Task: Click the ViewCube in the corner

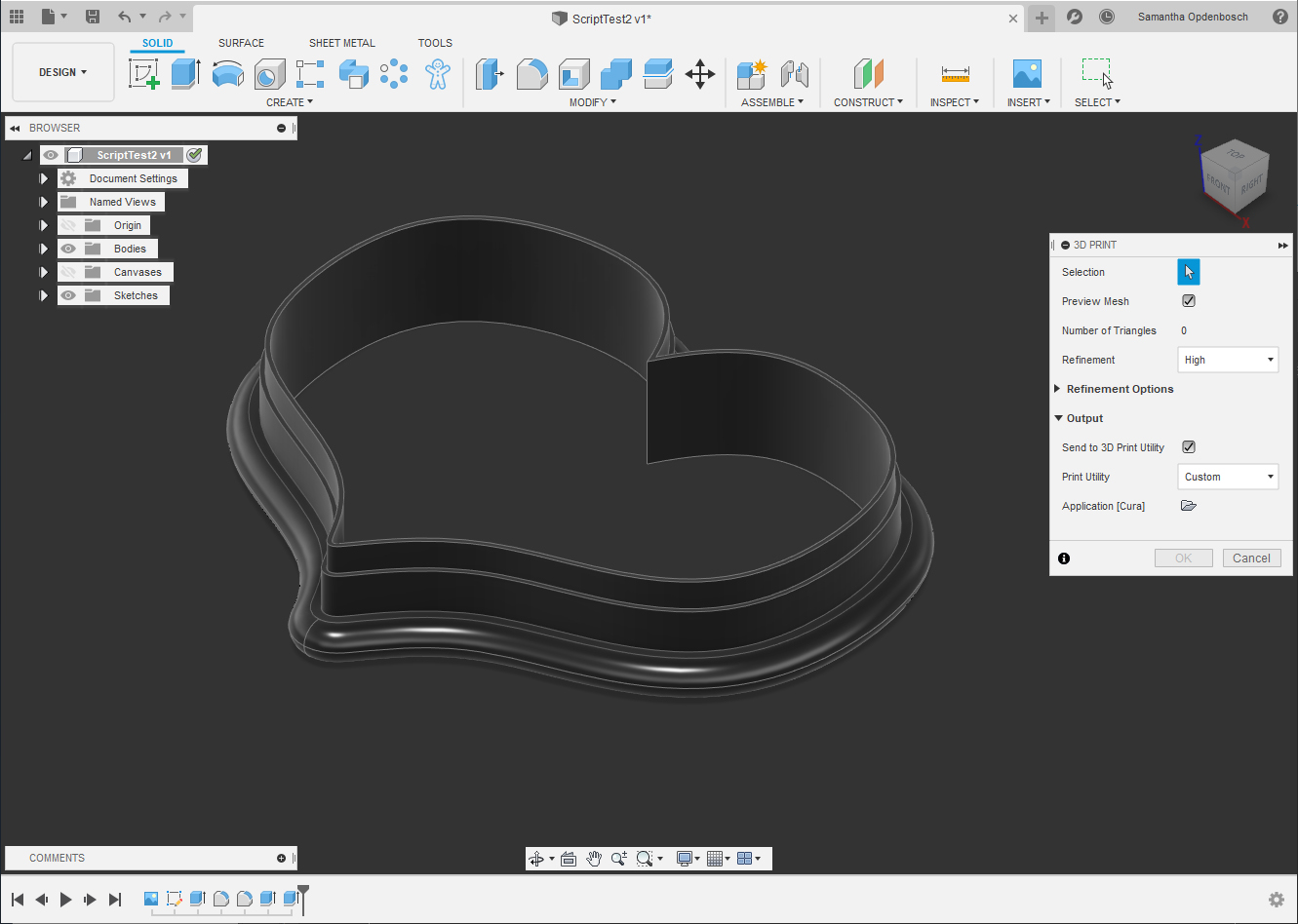Action: pyautogui.click(x=1235, y=175)
